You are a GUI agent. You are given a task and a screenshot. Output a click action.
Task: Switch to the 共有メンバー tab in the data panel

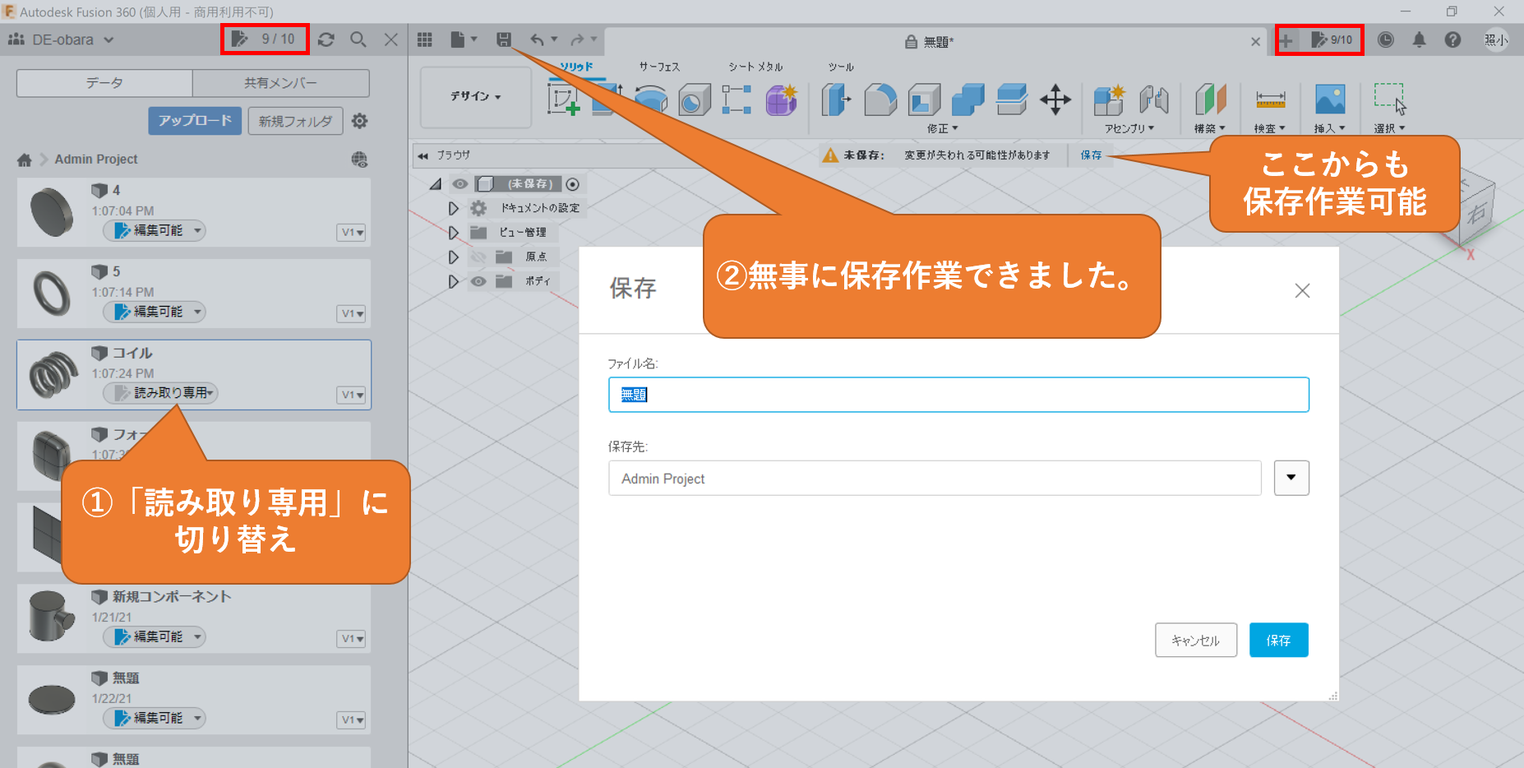pos(281,83)
